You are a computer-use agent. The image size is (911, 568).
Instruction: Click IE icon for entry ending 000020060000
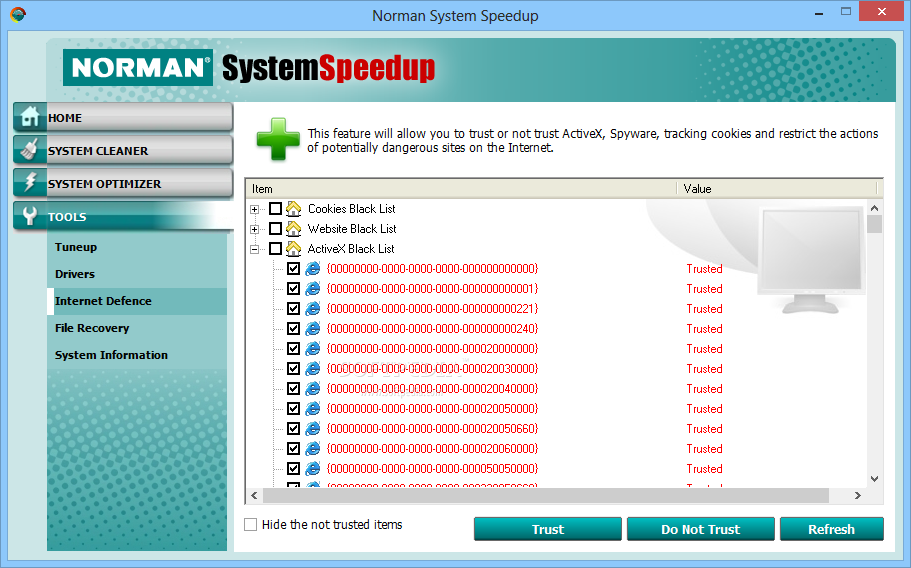coord(313,448)
